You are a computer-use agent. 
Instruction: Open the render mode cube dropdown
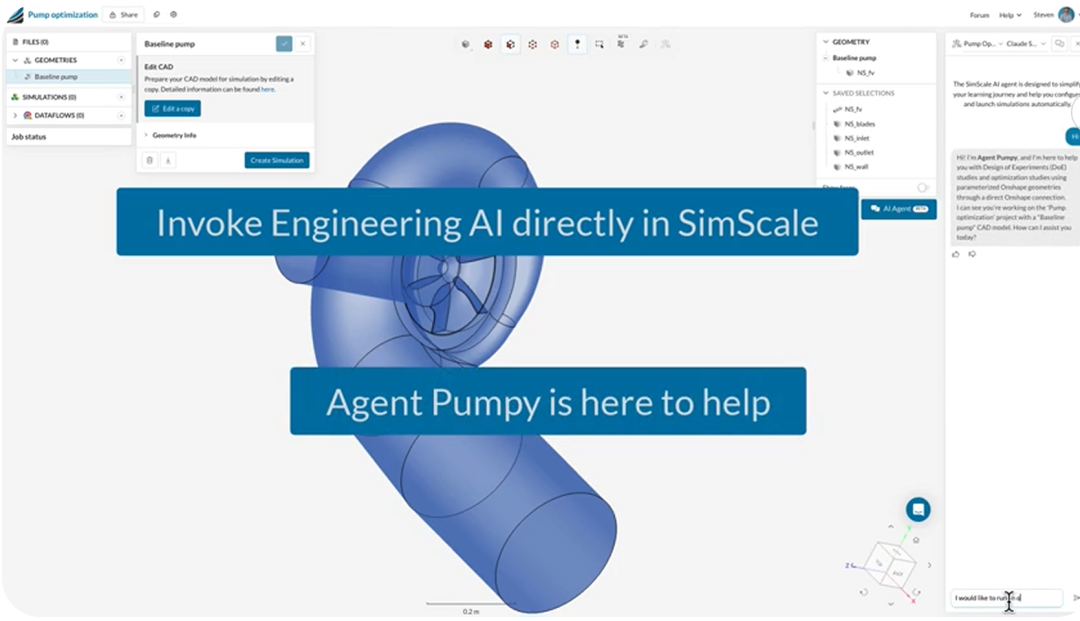[466, 45]
